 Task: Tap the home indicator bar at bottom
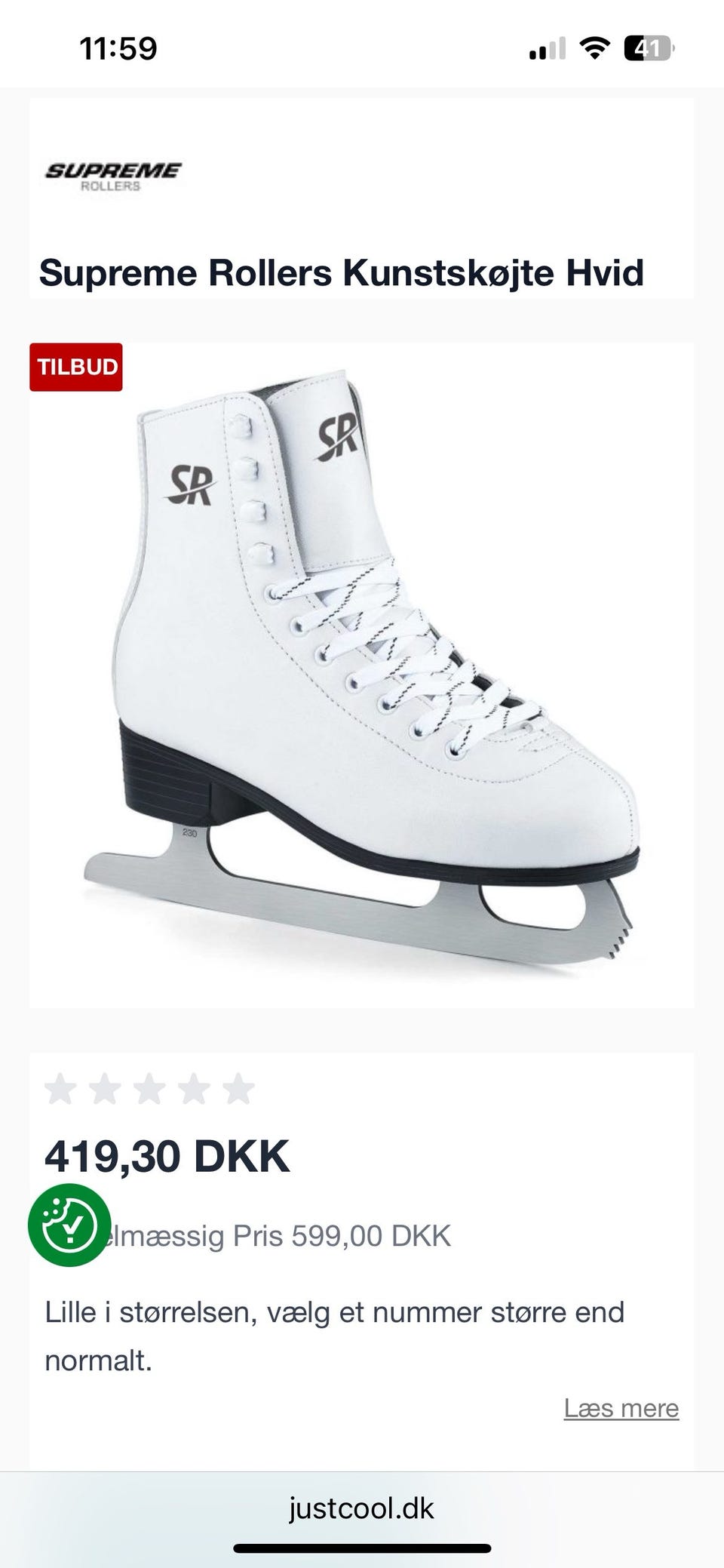coord(362,1548)
